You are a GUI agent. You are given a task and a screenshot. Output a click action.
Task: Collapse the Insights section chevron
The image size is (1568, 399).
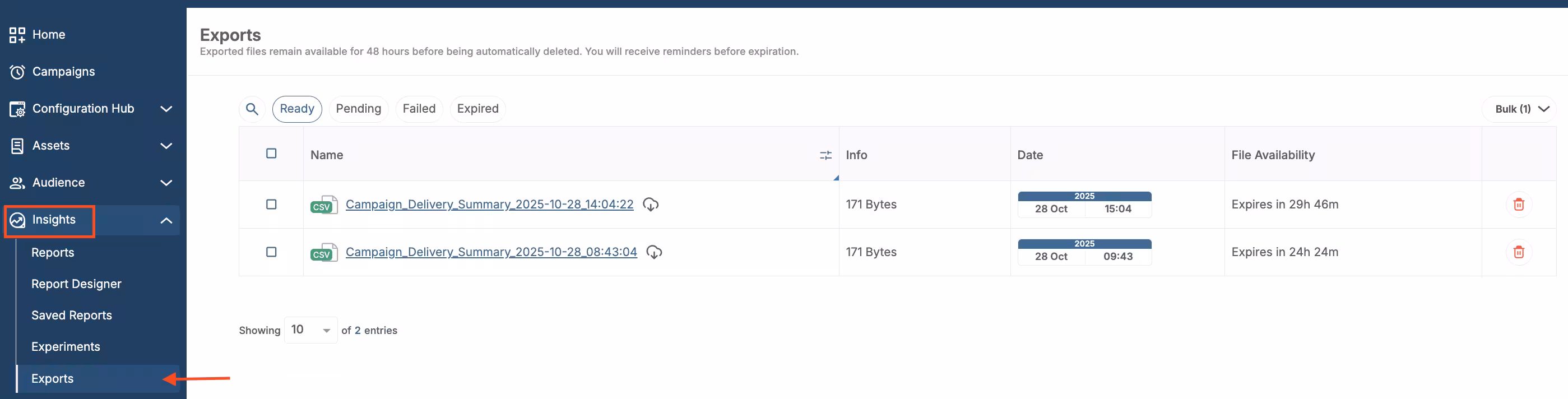[x=165, y=220]
